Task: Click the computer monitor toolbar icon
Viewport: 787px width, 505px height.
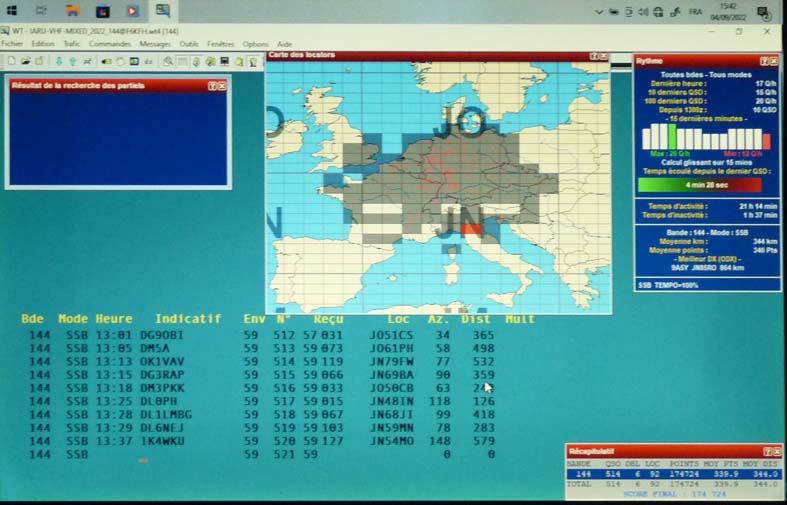Action: [225, 61]
